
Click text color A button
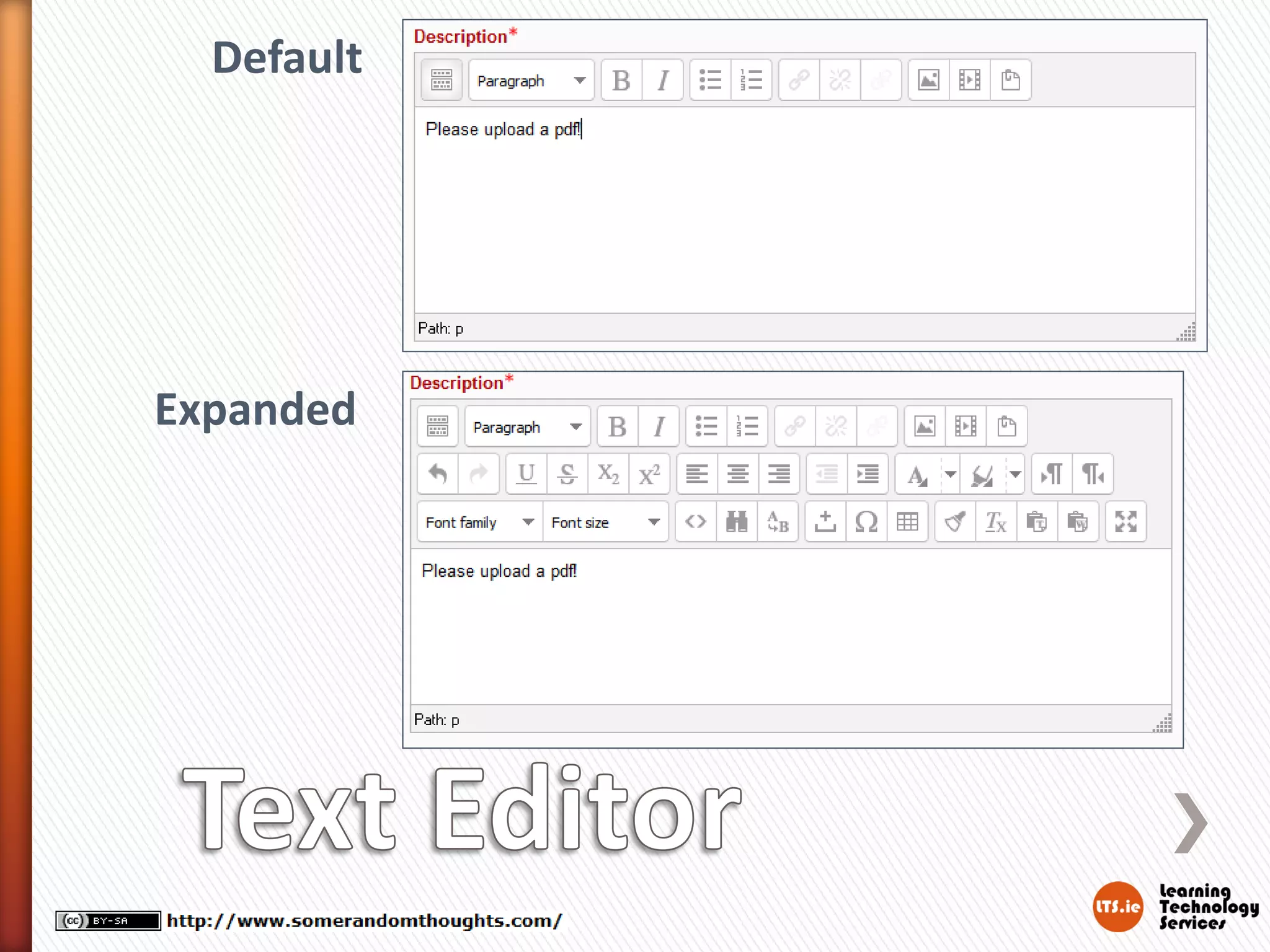(x=918, y=474)
